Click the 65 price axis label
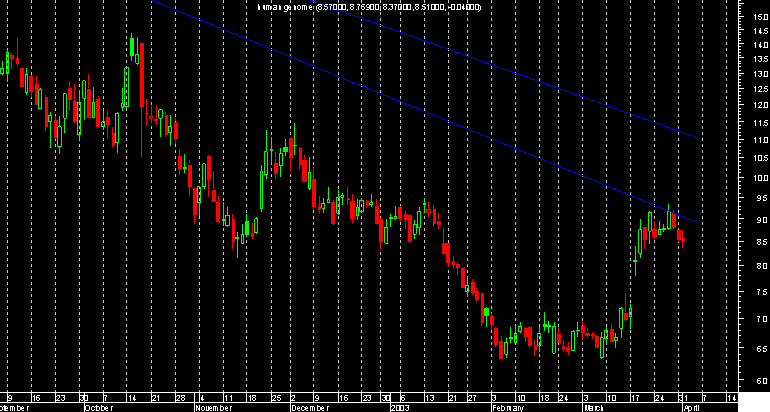The image size is (770, 412). 762,349
